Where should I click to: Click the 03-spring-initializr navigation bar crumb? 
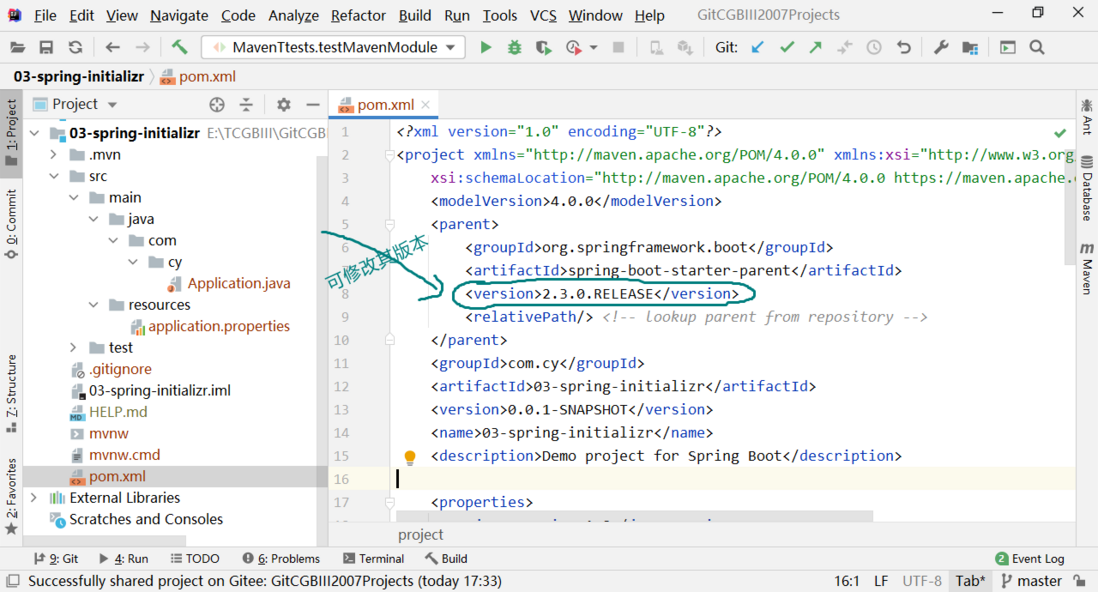click(x=78, y=76)
